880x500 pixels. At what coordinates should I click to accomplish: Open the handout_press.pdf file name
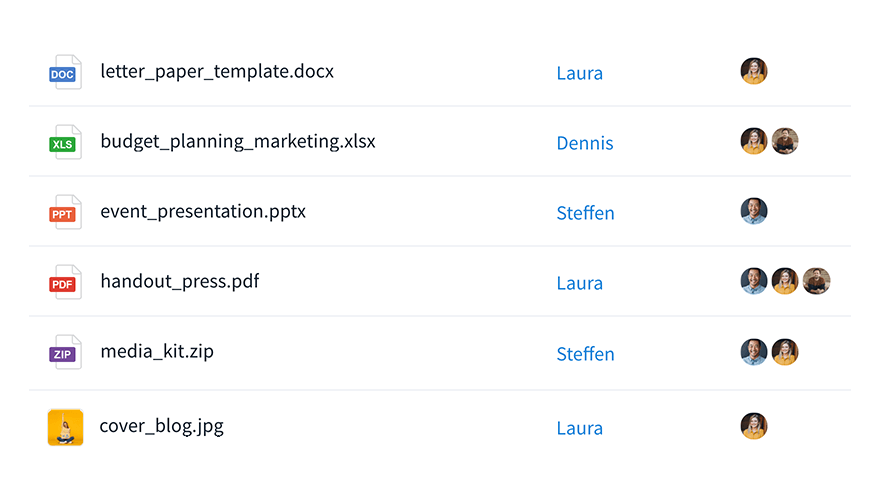coord(180,282)
